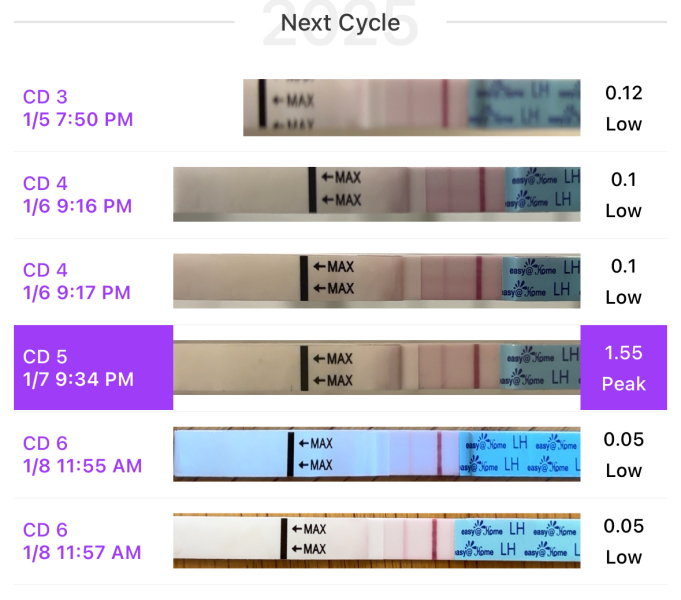
Task: Select the CD 3 1/5 7:50 PM entry
Action: pyautogui.click(x=78, y=108)
